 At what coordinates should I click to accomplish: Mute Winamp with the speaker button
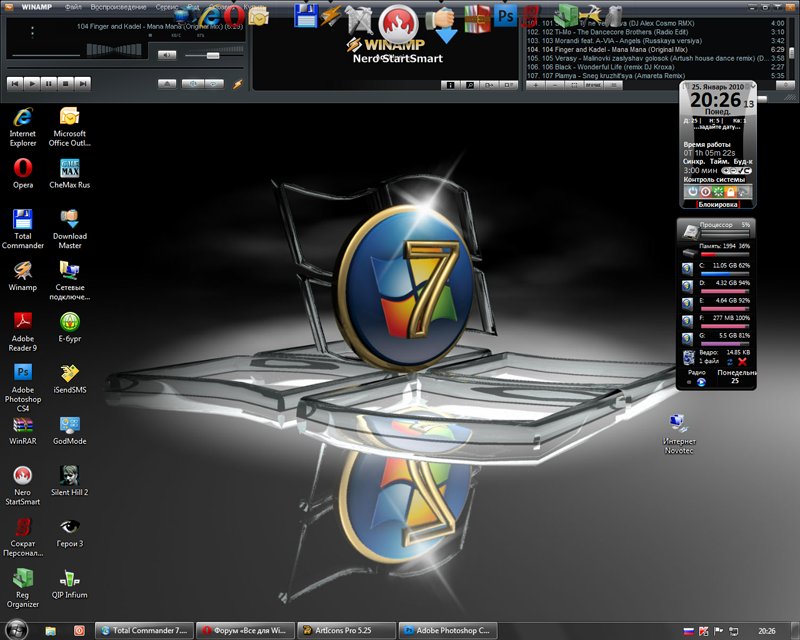pos(165,55)
